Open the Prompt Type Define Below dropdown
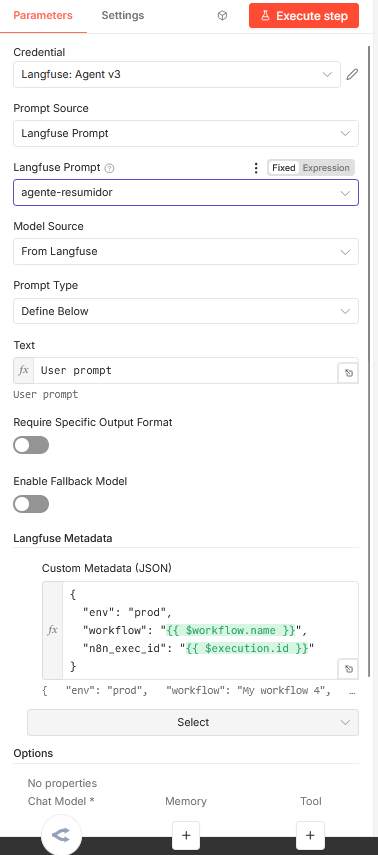 click(x=185, y=311)
